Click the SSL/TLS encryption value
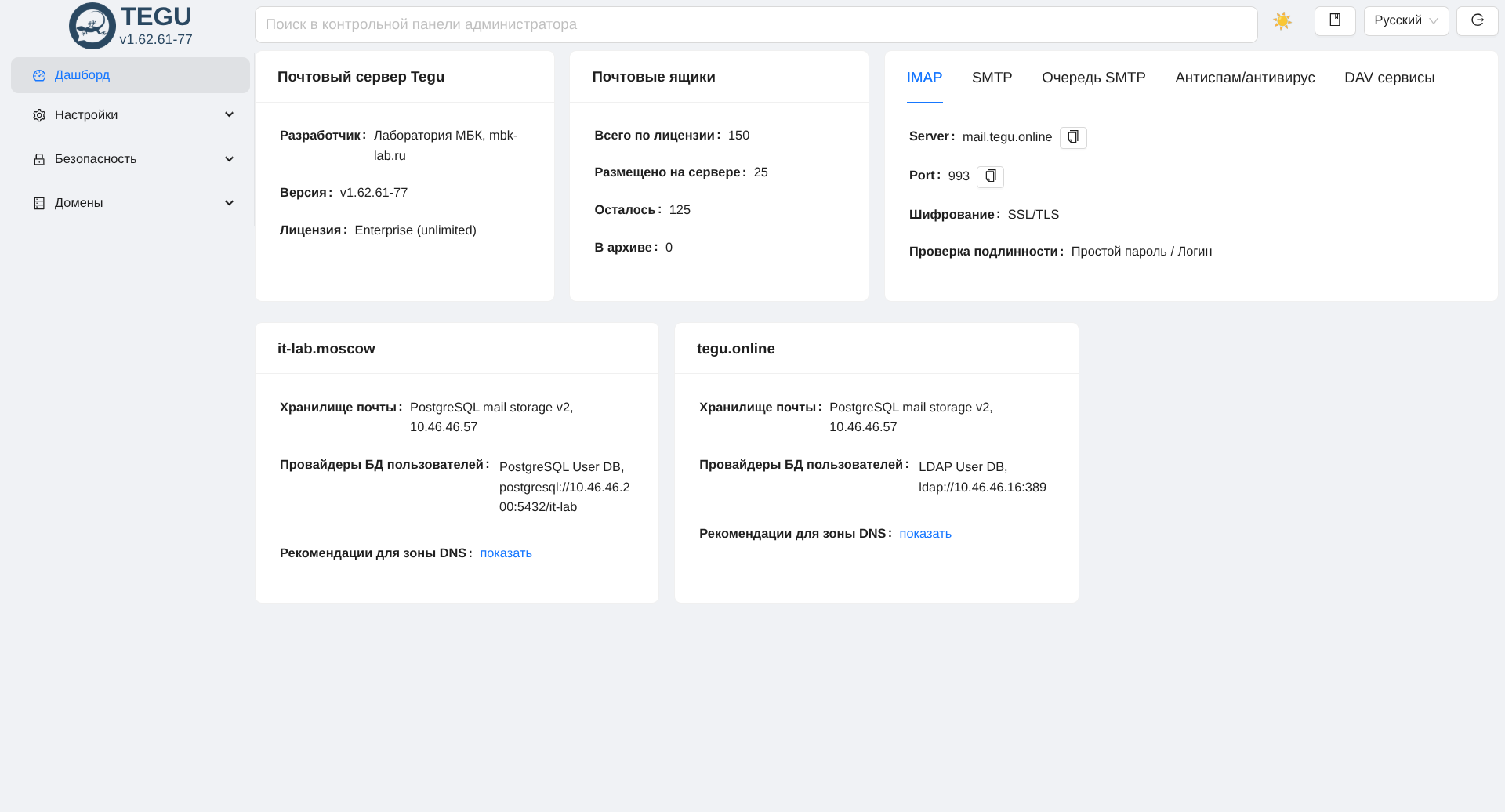 coord(1033,215)
